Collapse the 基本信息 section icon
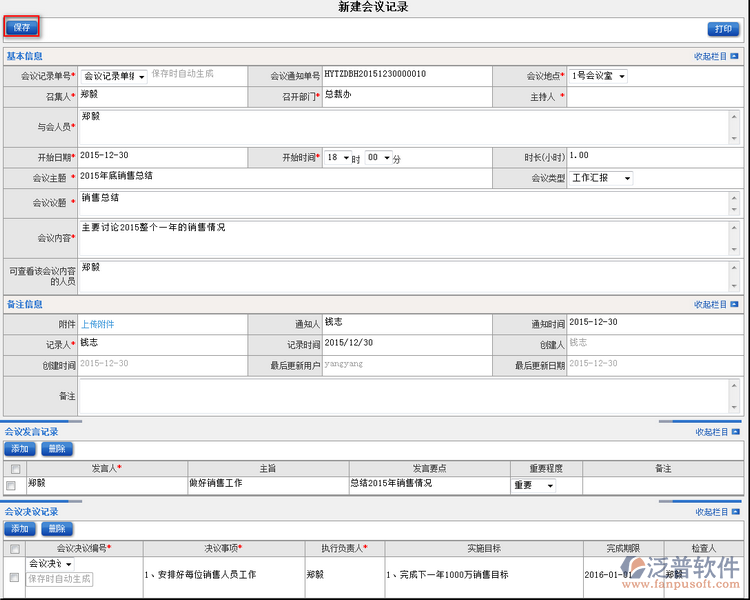 735,57
